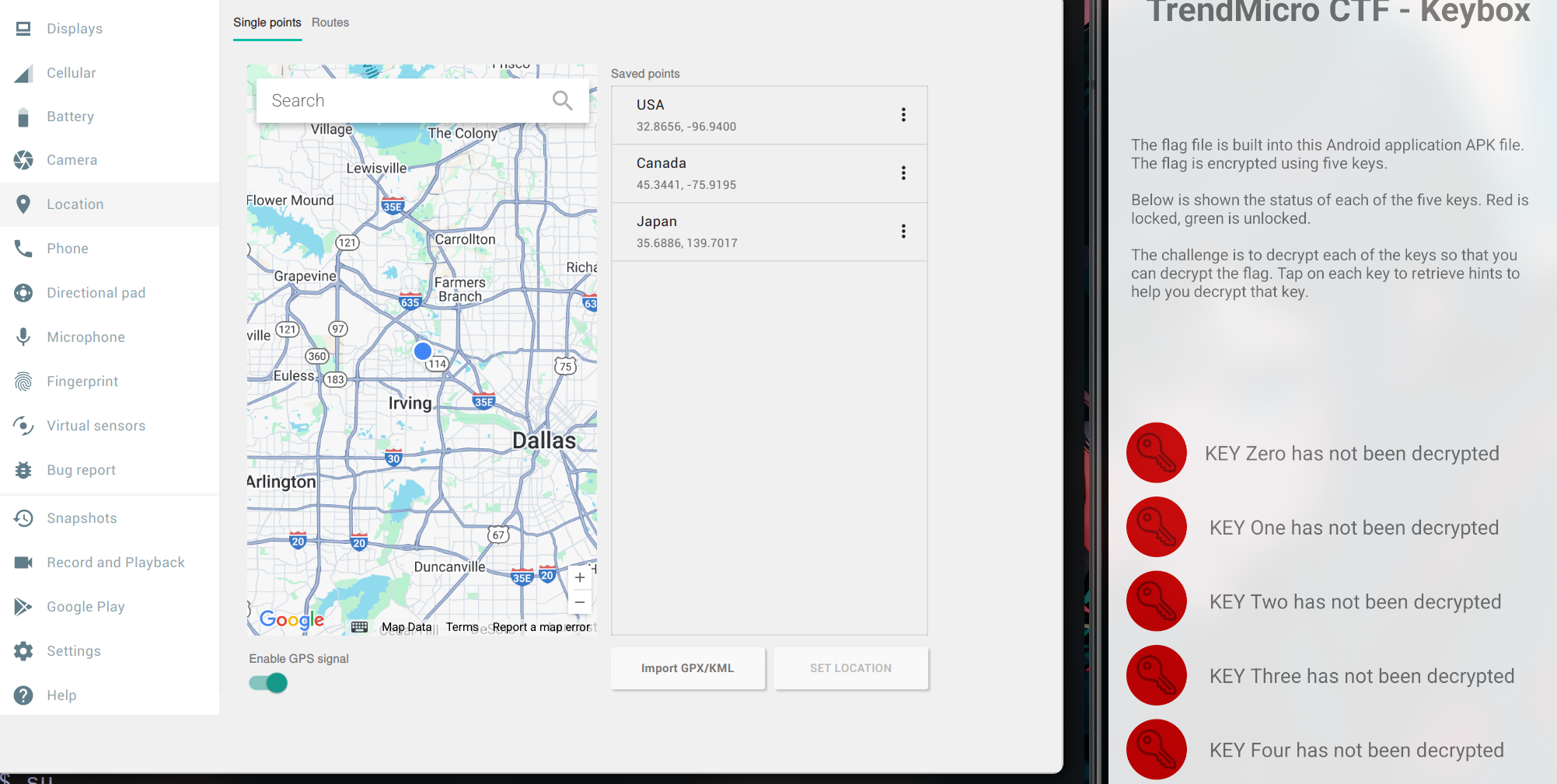
Task: Tap the KEY Two red key icon
Action: (1157, 601)
